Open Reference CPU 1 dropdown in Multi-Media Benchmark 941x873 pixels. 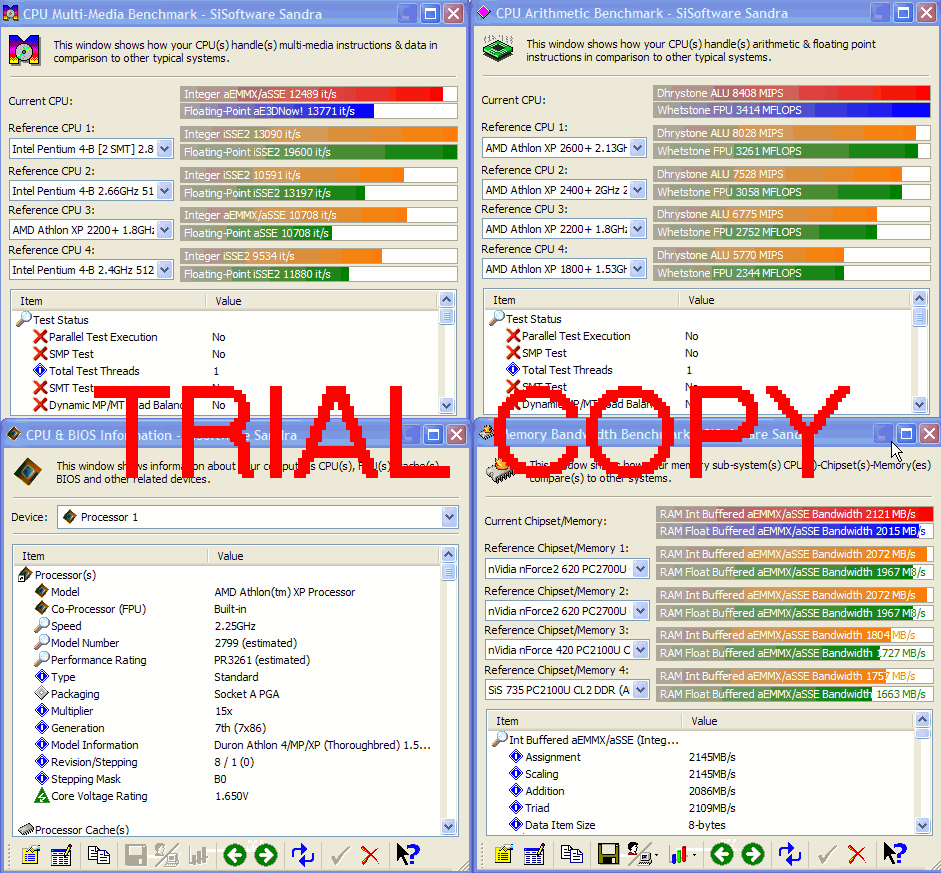pyautogui.click(x=164, y=149)
